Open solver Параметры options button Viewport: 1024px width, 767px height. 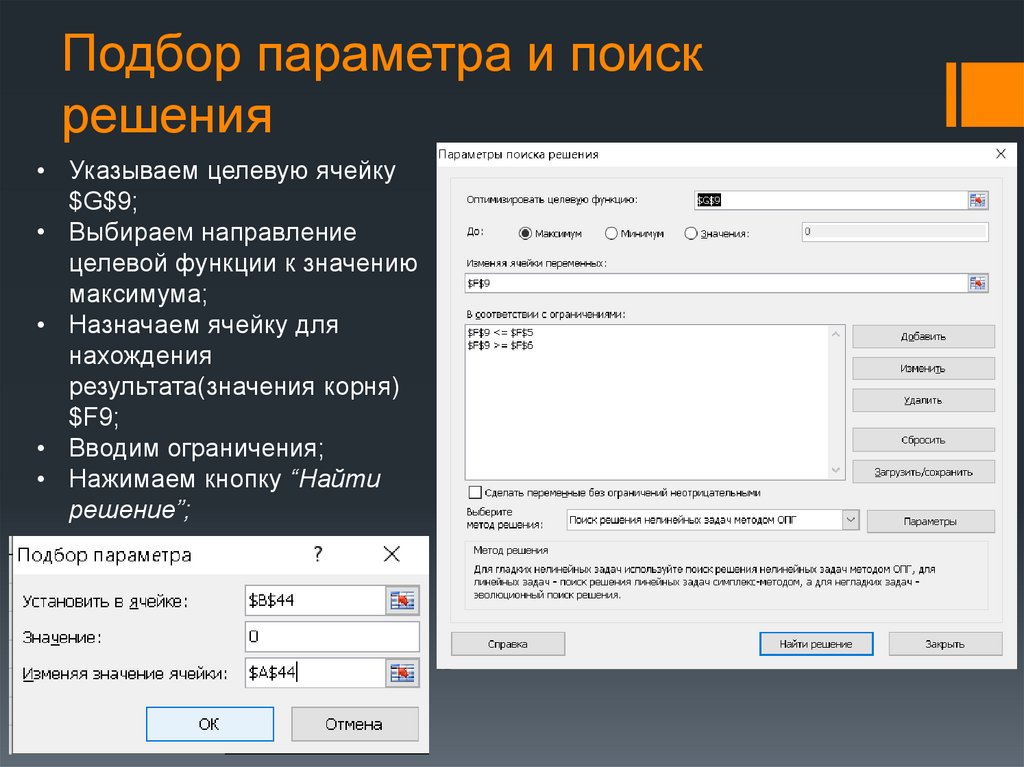coord(930,521)
